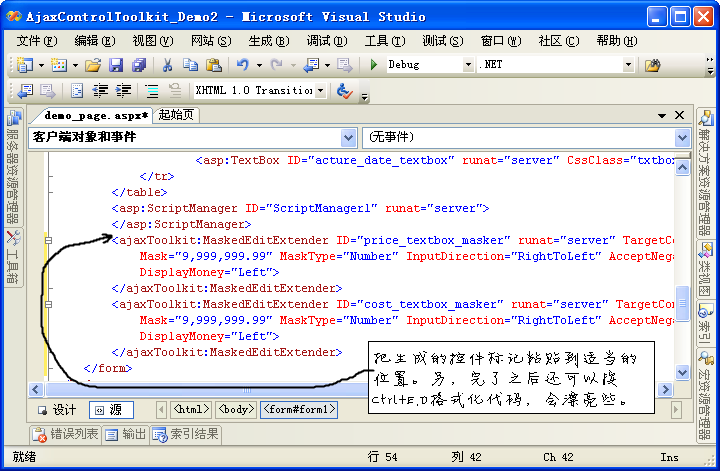
Task: Click the horizontal scrollbar right arrow
Action: point(665,389)
